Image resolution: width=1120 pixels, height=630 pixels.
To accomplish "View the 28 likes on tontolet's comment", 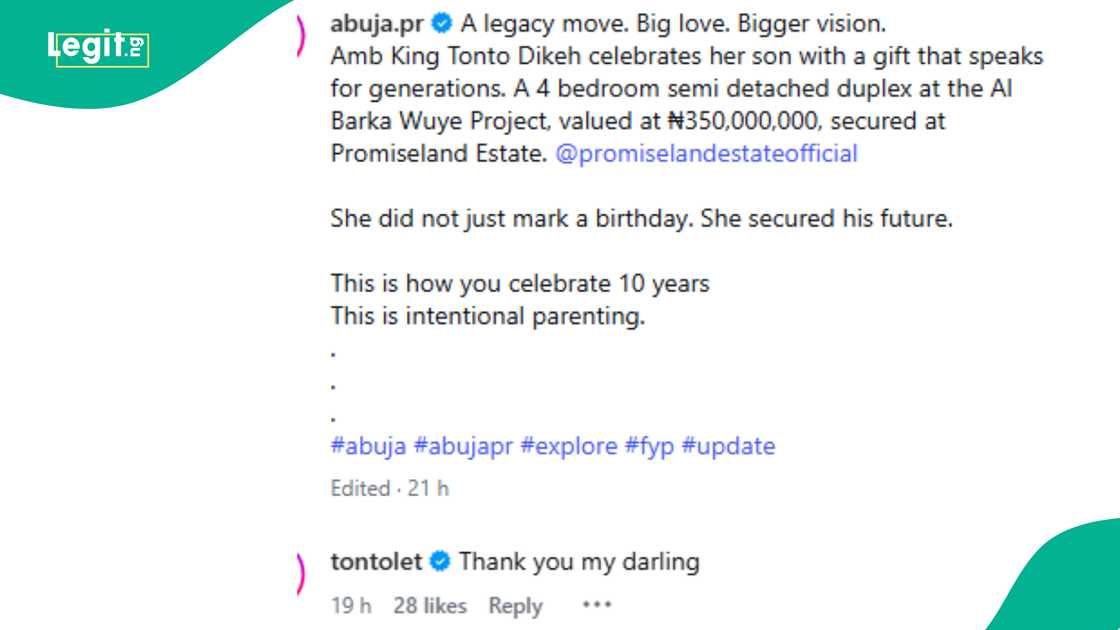I will (430, 604).
